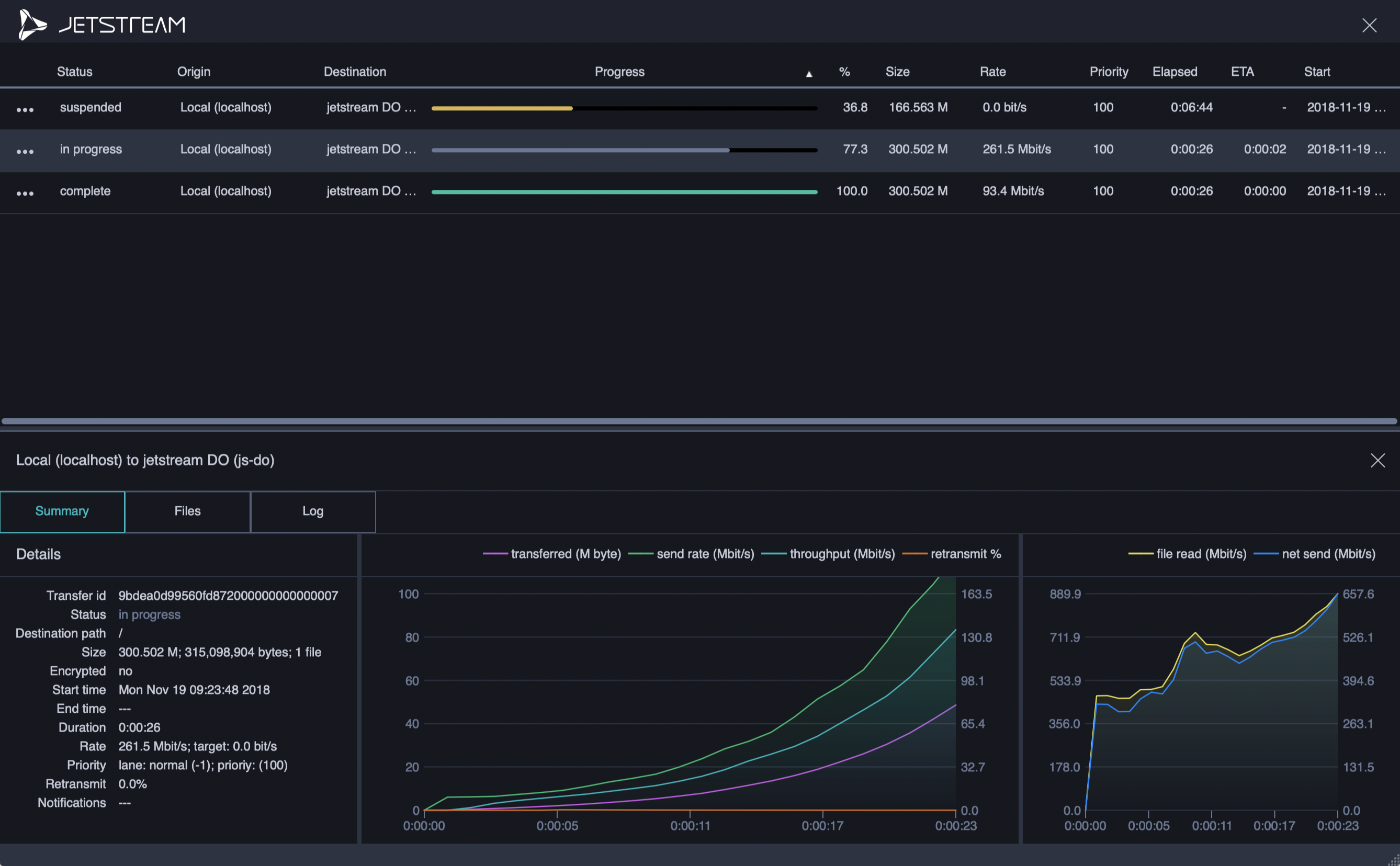Switch to the Files tab

(187, 511)
